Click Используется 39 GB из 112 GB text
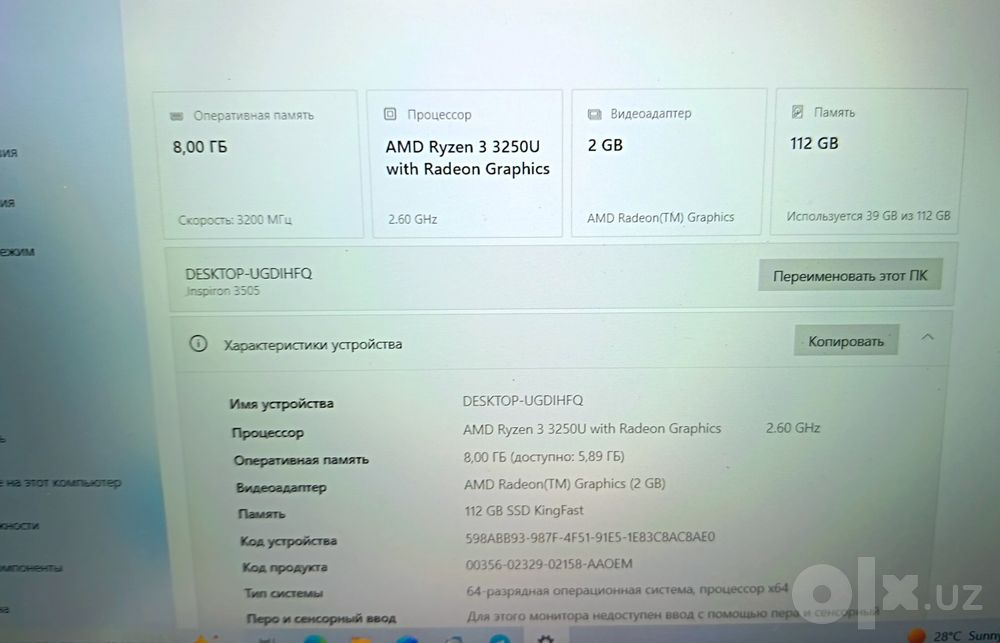The image size is (1000, 643). click(x=868, y=216)
